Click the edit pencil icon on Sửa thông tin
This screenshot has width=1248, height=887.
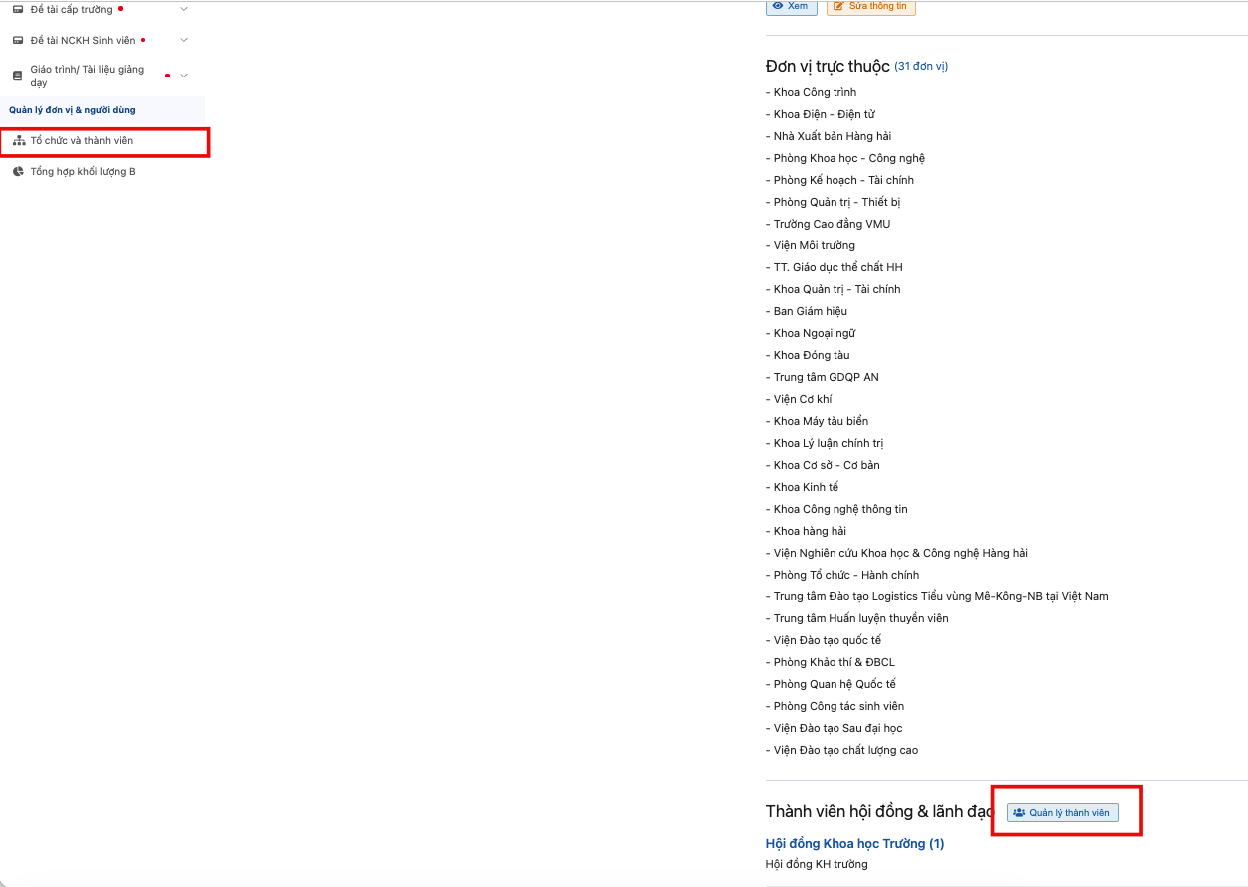(839, 6)
